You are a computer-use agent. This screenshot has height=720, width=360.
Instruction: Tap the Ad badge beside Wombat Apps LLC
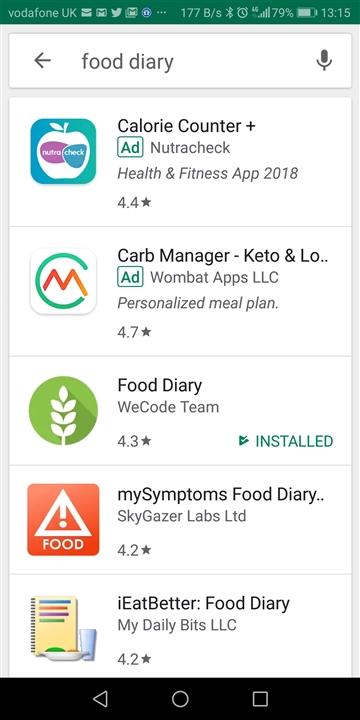pos(130,277)
